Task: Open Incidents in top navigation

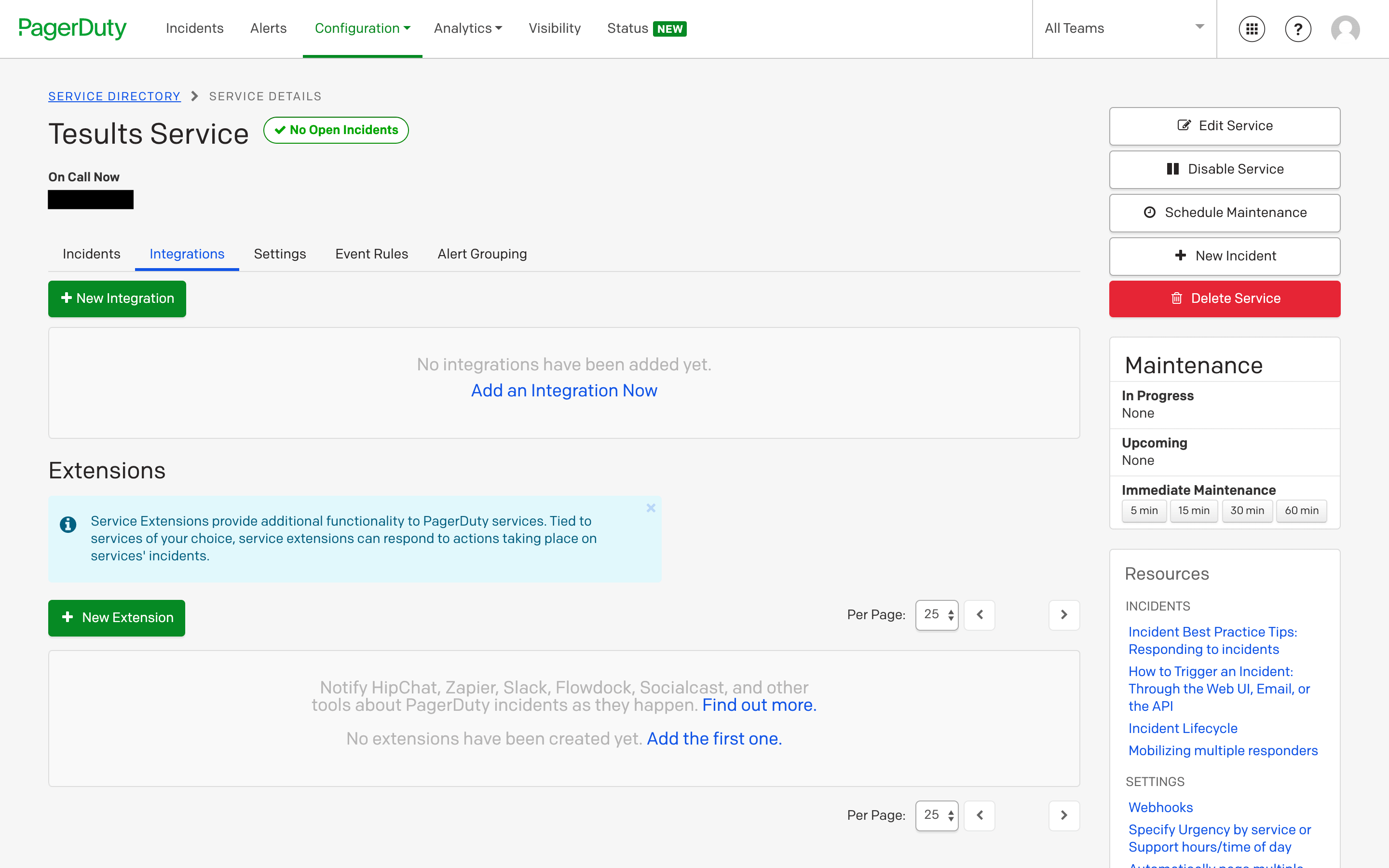Action: point(194,28)
